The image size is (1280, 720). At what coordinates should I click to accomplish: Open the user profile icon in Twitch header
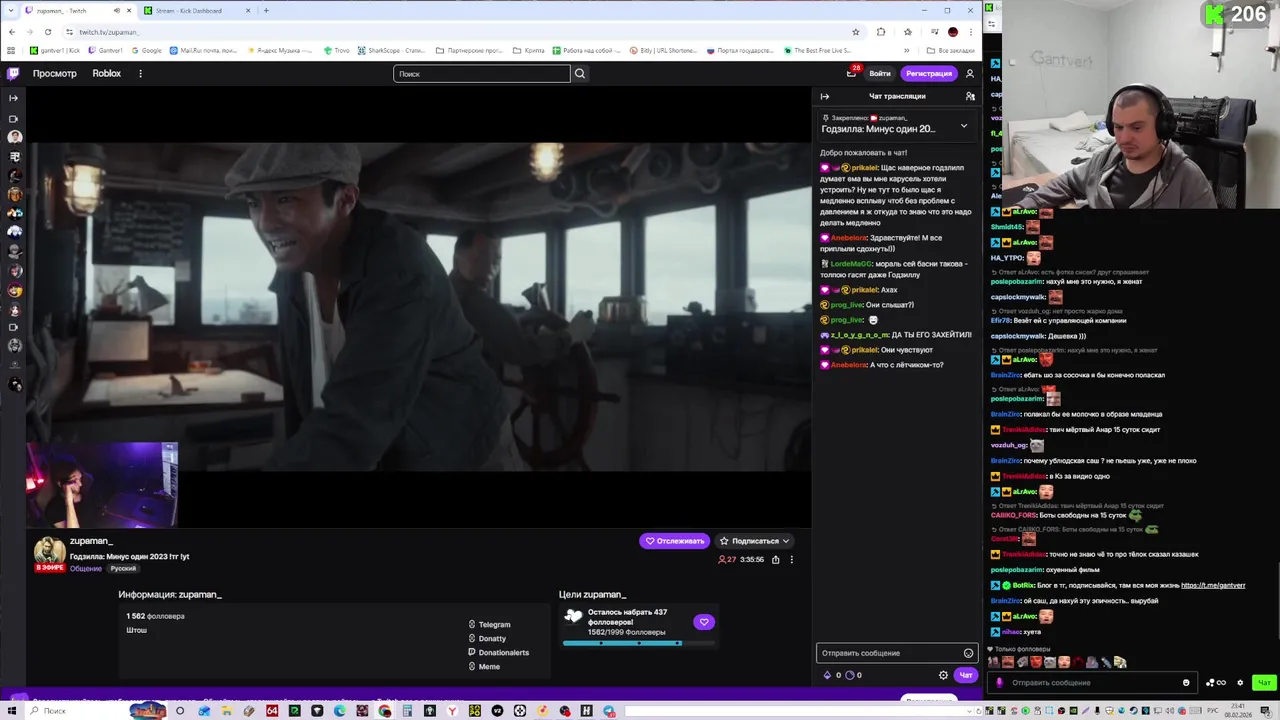click(969, 73)
